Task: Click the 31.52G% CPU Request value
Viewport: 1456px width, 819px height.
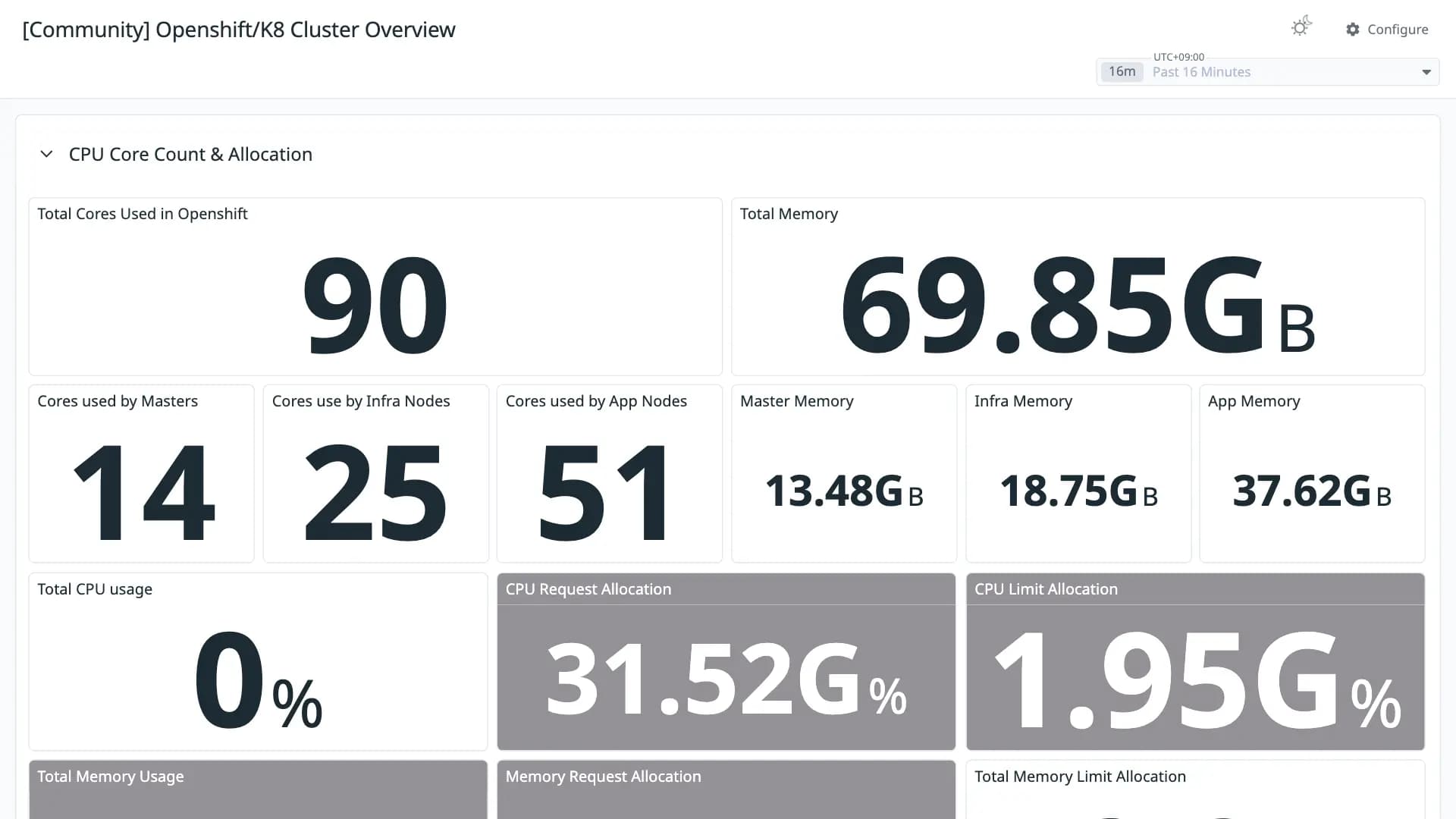Action: (x=726, y=679)
